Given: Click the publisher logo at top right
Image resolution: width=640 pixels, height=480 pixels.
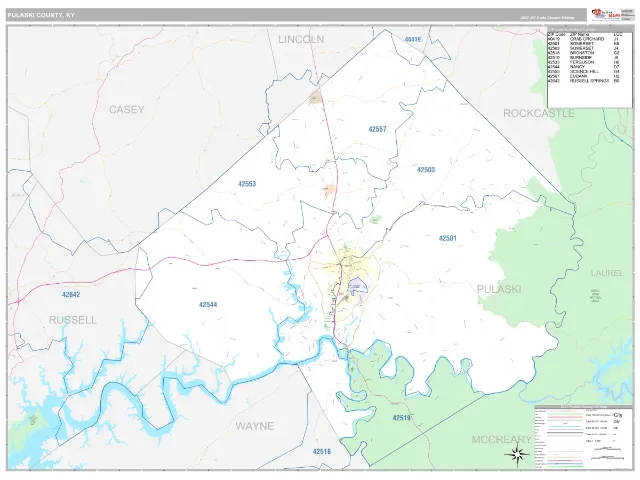Looking at the screenshot, I should pos(605,14).
